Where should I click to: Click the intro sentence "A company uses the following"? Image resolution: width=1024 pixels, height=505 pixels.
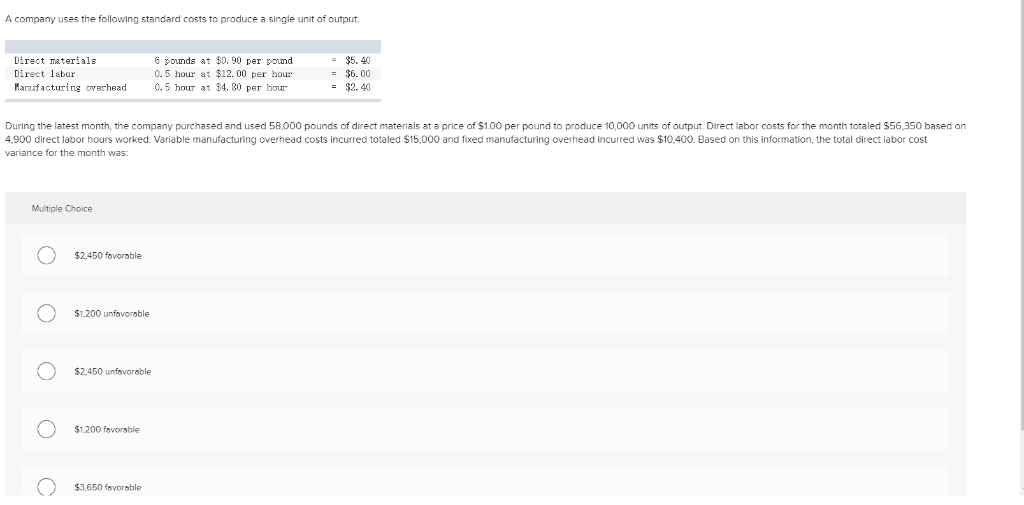click(x=182, y=19)
